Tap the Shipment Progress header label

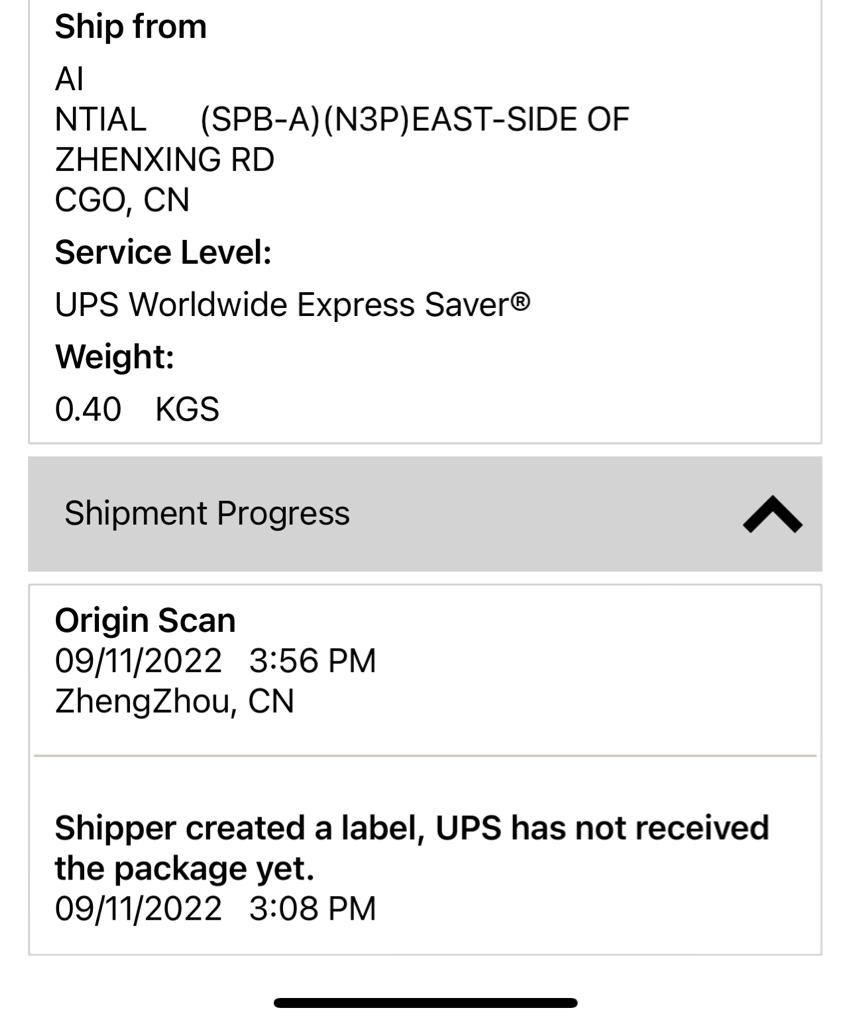coord(207,513)
